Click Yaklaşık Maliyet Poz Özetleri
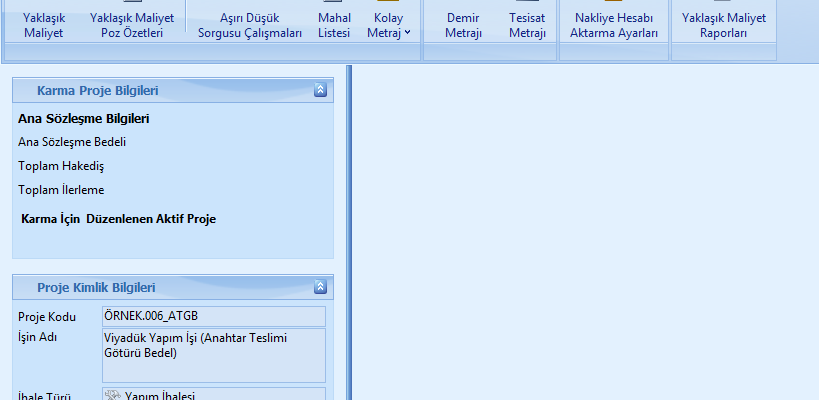The height and width of the screenshot is (400, 819). [132, 25]
